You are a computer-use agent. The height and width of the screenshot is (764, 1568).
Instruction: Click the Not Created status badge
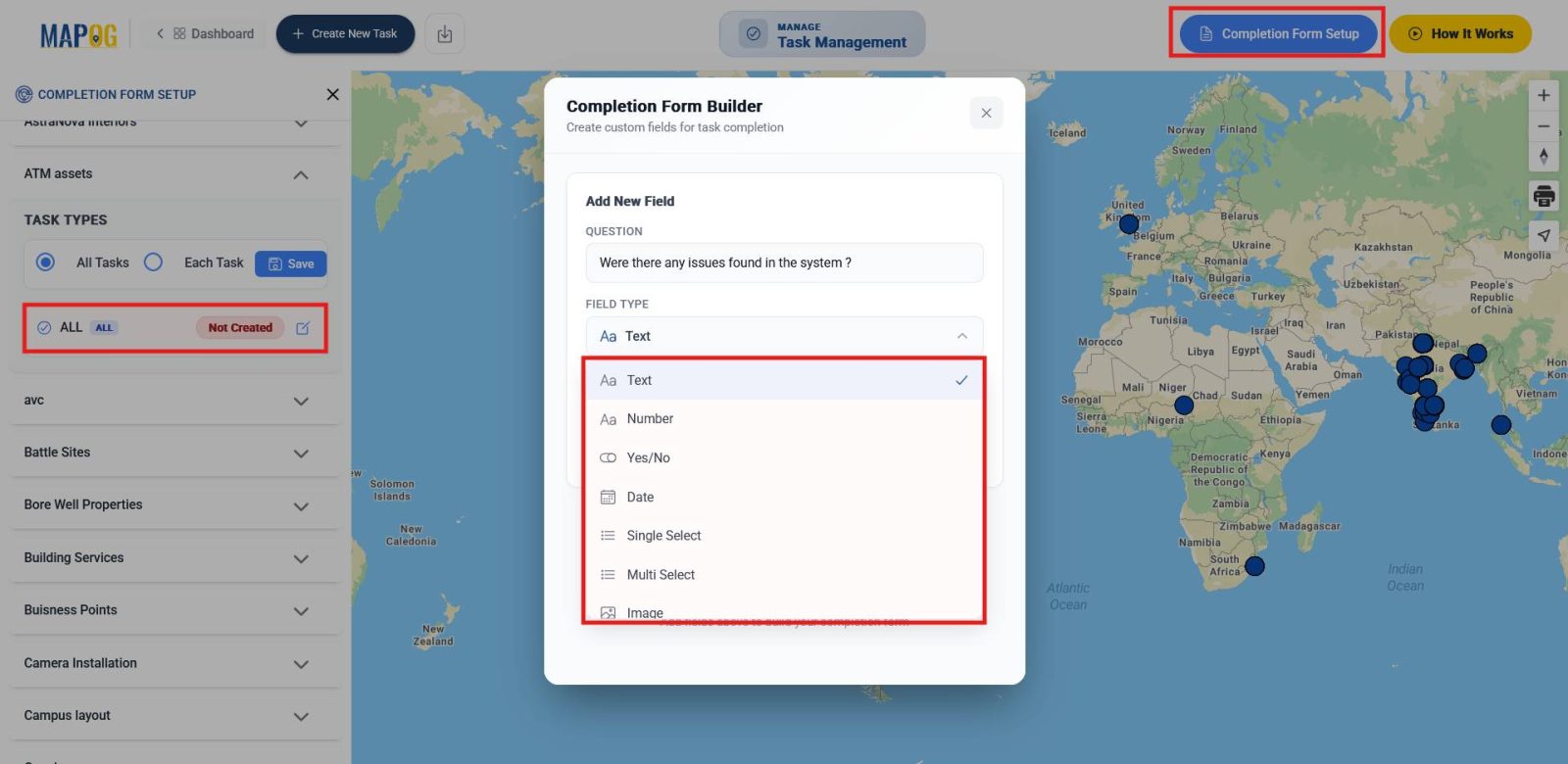tap(240, 328)
